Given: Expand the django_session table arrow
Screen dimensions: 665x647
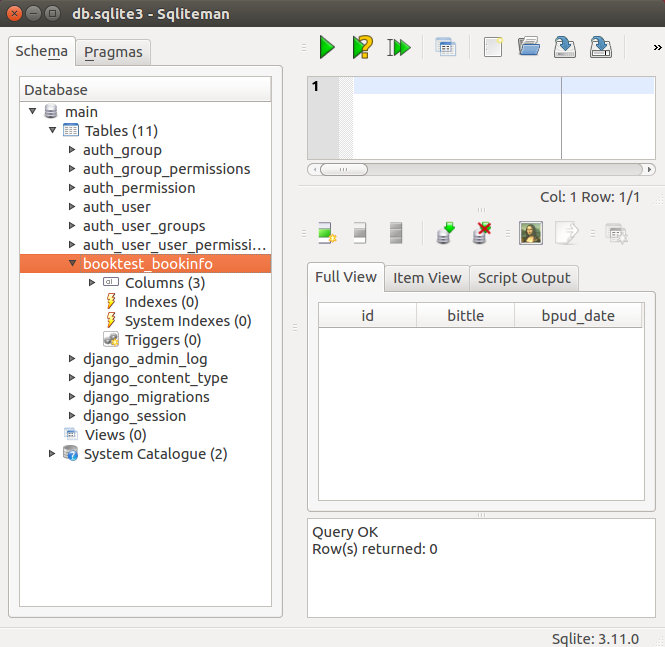Looking at the screenshot, I should click(72, 416).
